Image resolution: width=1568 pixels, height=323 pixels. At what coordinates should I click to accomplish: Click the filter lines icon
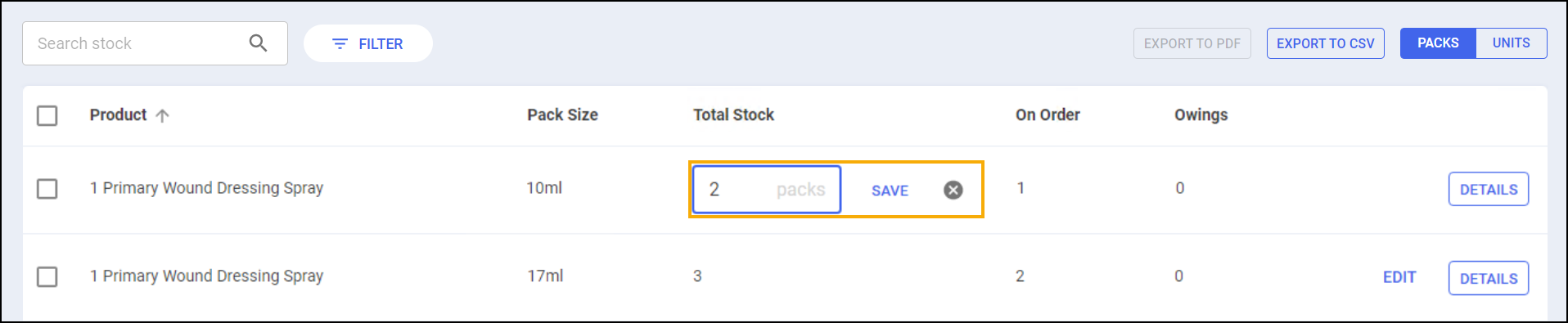(x=340, y=43)
